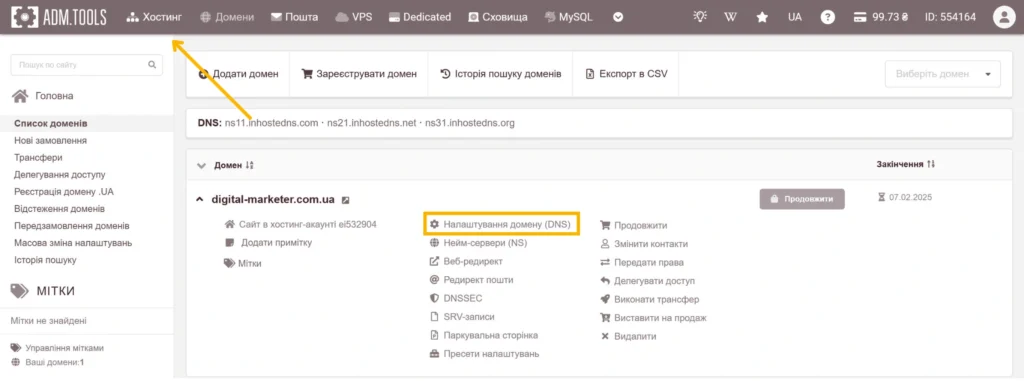This screenshot has width=1024, height=381.
Task: Open the help question mark icon
Action: tap(827, 18)
